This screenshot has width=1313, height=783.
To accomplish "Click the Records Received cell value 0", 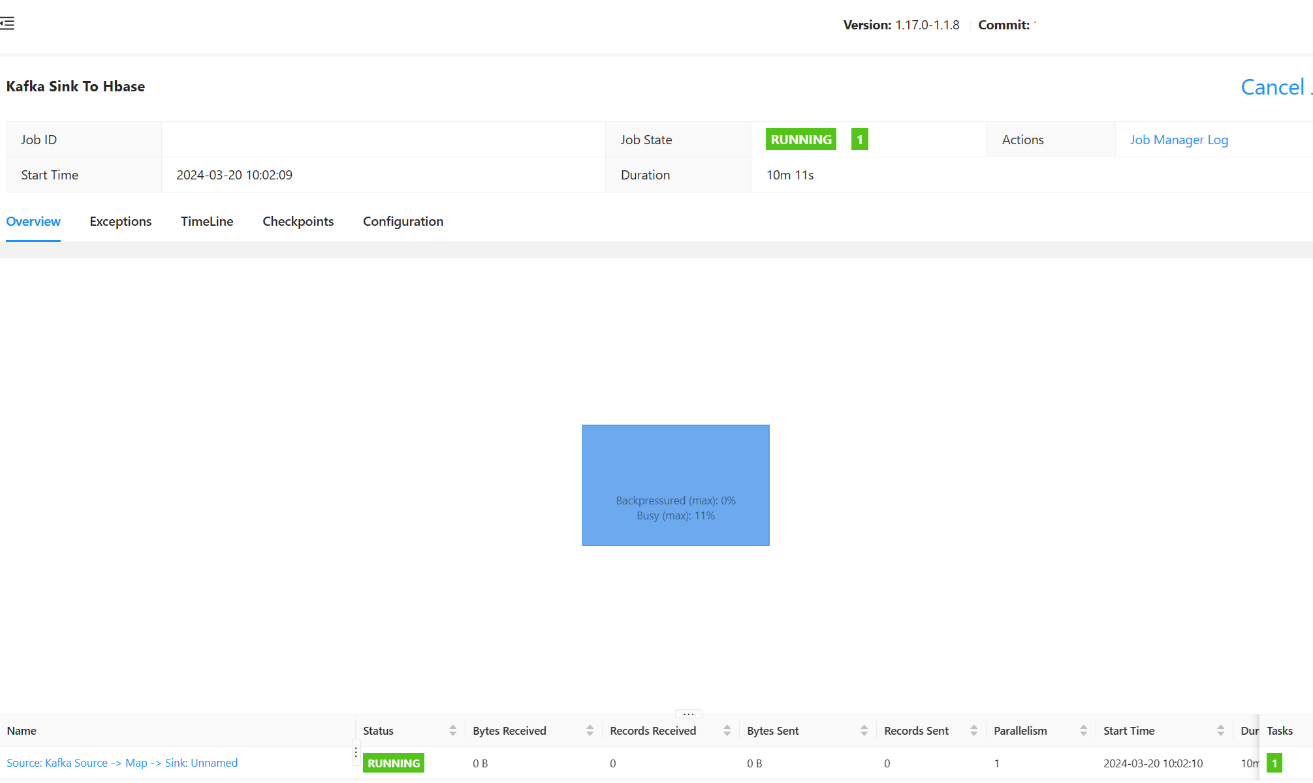I will (613, 763).
